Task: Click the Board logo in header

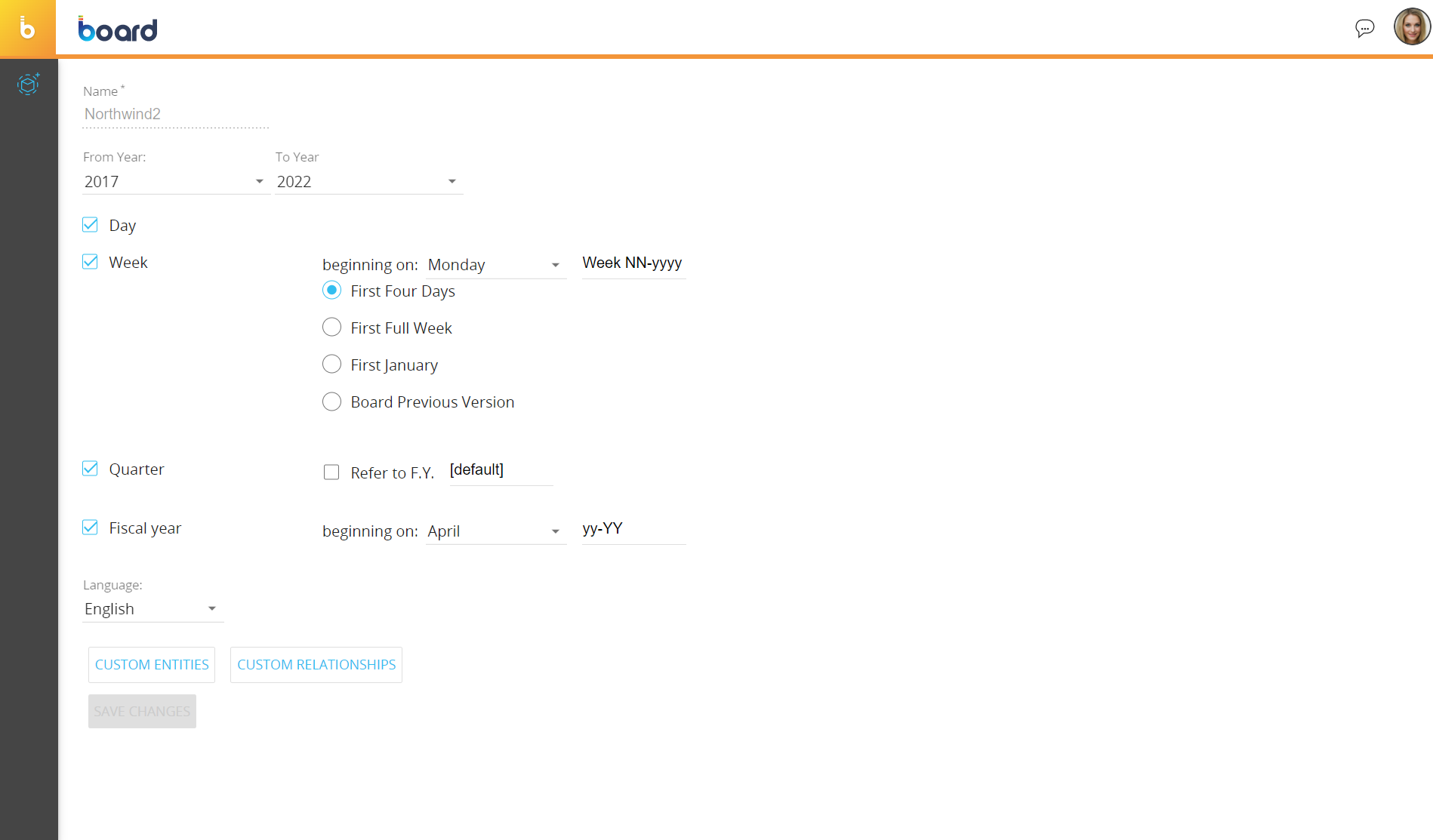Action: tap(118, 29)
